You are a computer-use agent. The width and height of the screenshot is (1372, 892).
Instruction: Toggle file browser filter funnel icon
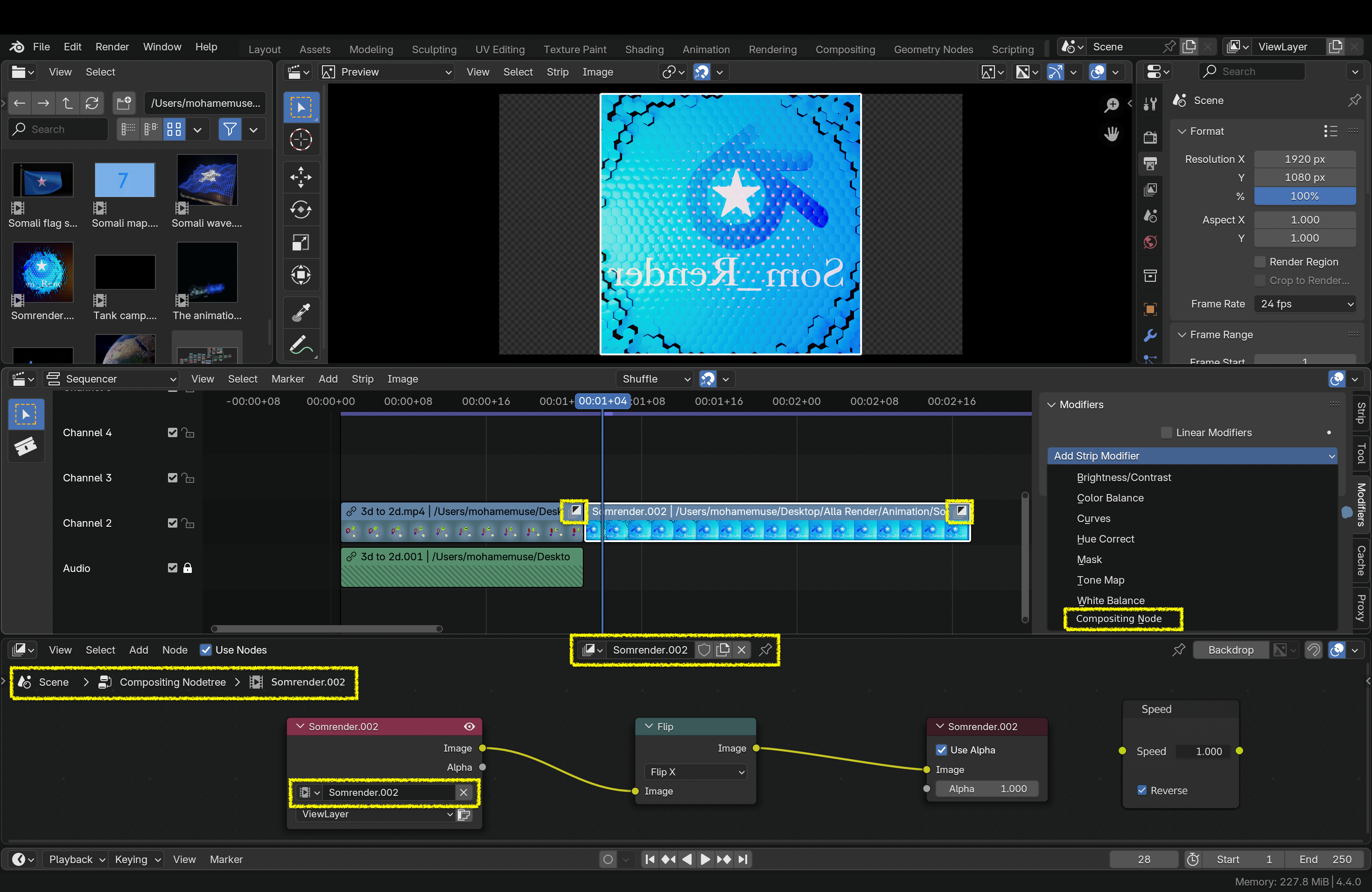pos(230,129)
